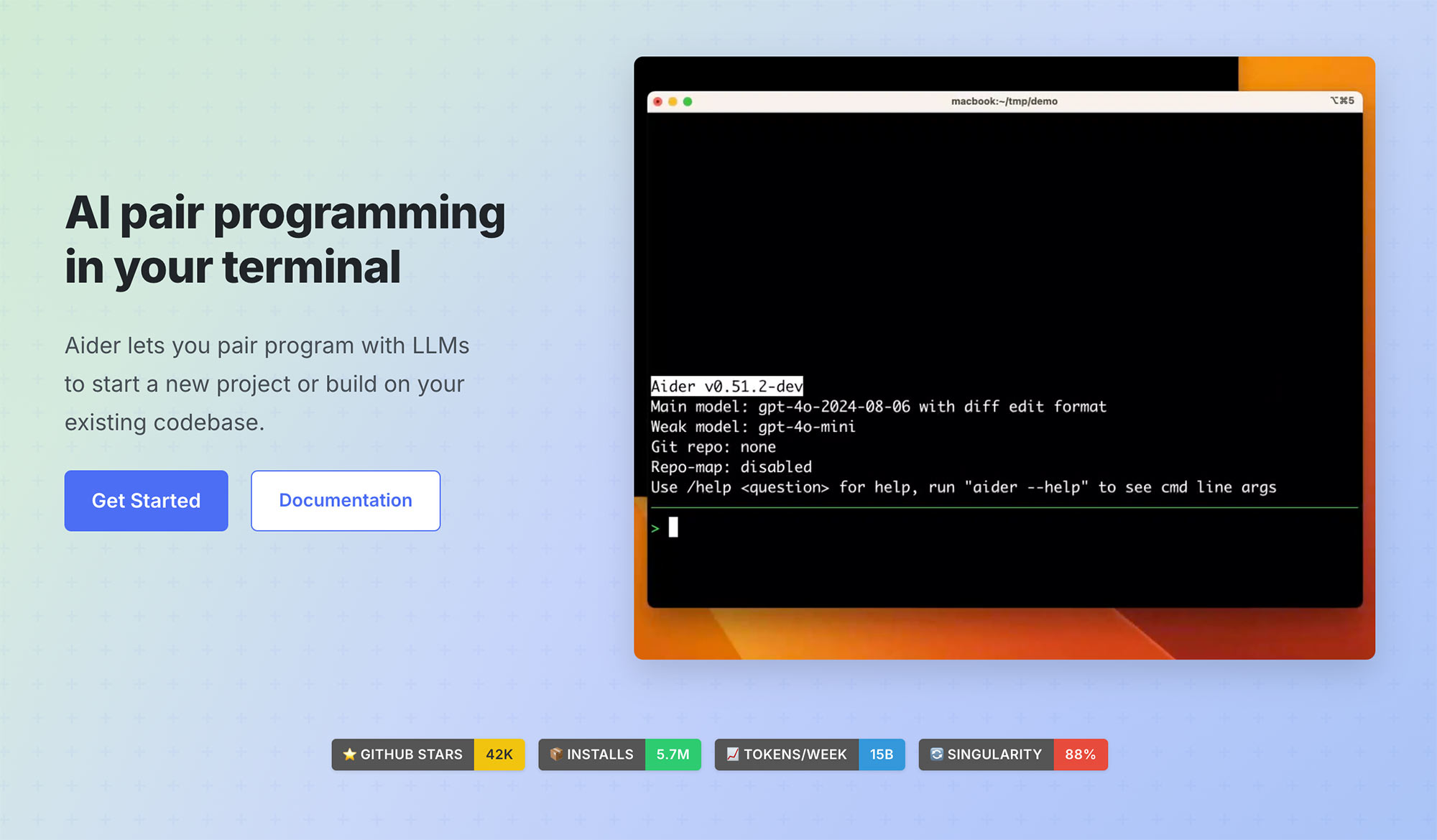This screenshot has height=840, width=1437.
Task: Click the Aider lets you pair program description
Action: tap(267, 384)
